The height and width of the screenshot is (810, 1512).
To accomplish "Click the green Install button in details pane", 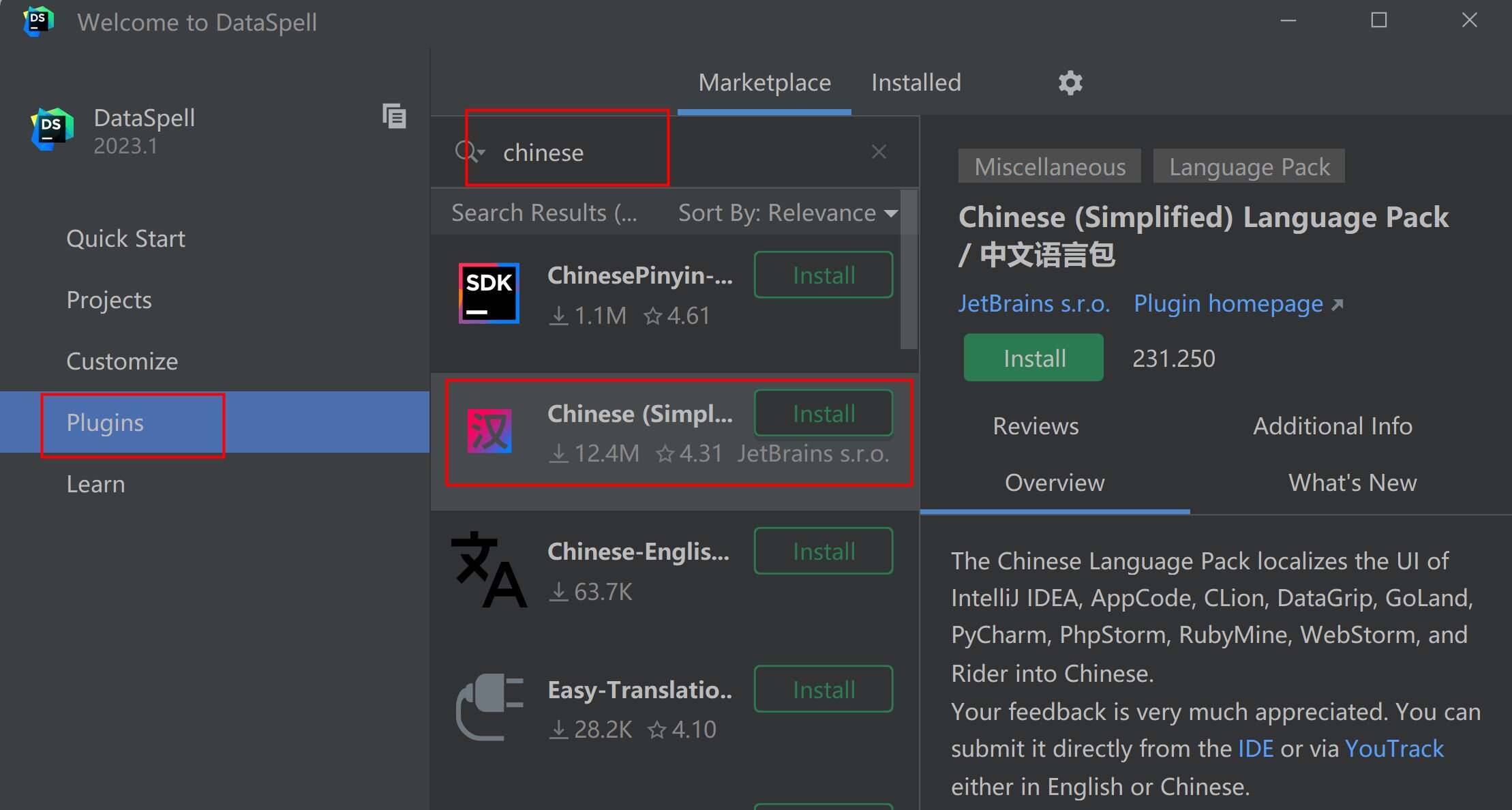I will (x=1033, y=358).
